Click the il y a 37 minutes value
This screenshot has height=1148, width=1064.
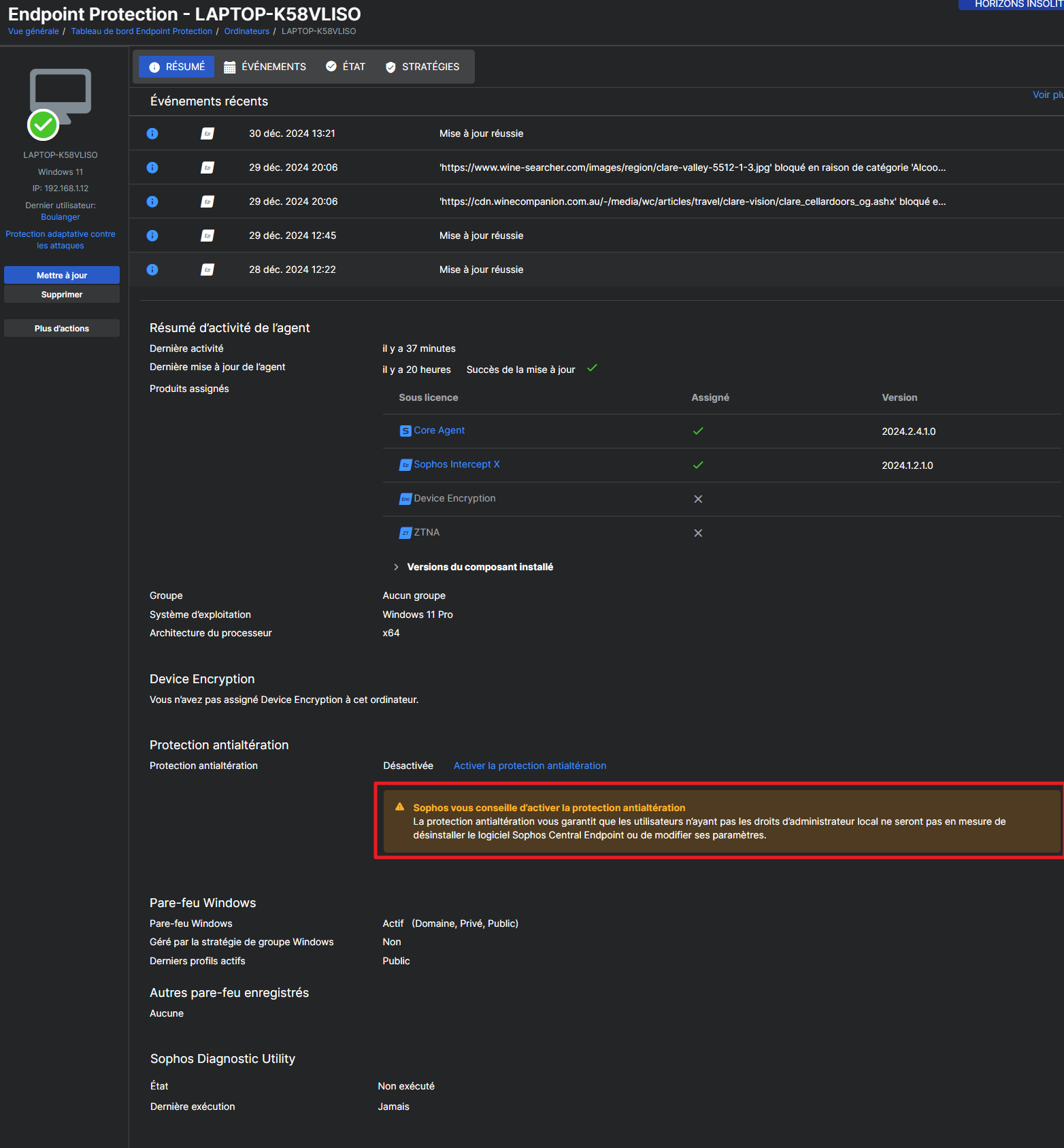pyautogui.click(x=419, y=348)
